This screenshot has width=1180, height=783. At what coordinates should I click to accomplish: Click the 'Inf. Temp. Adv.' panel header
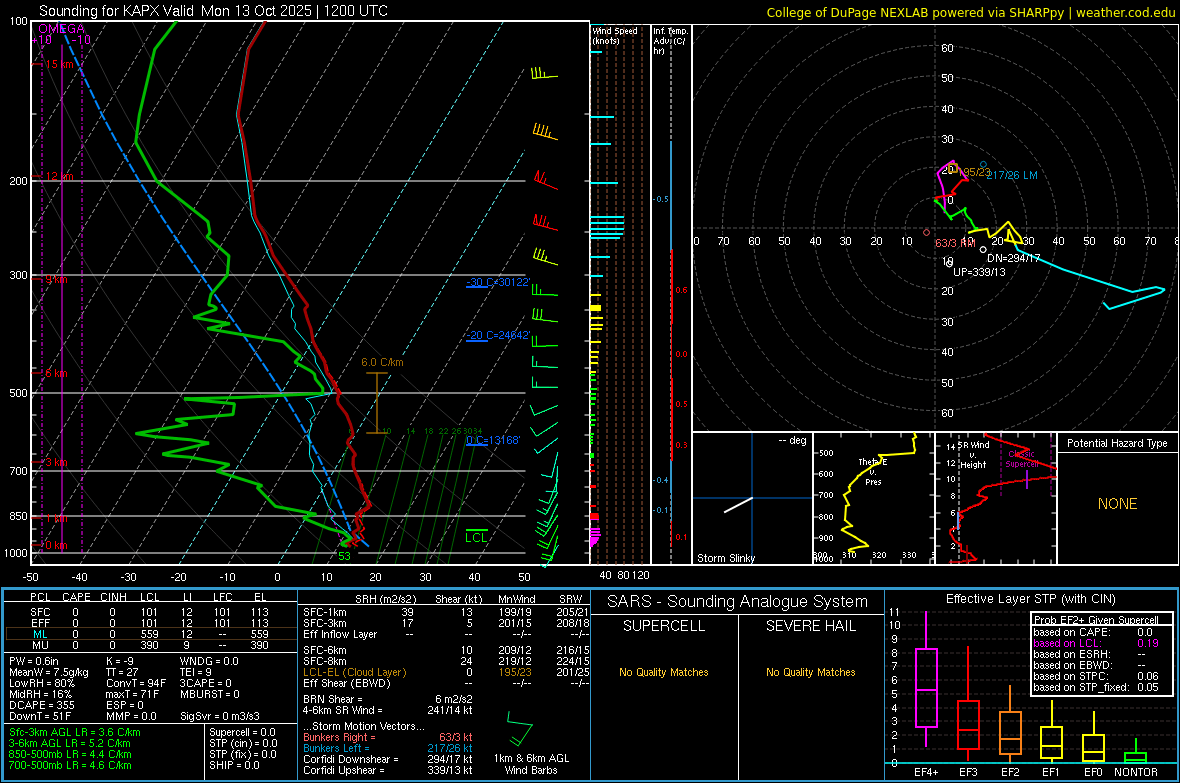tap(670, 41)
